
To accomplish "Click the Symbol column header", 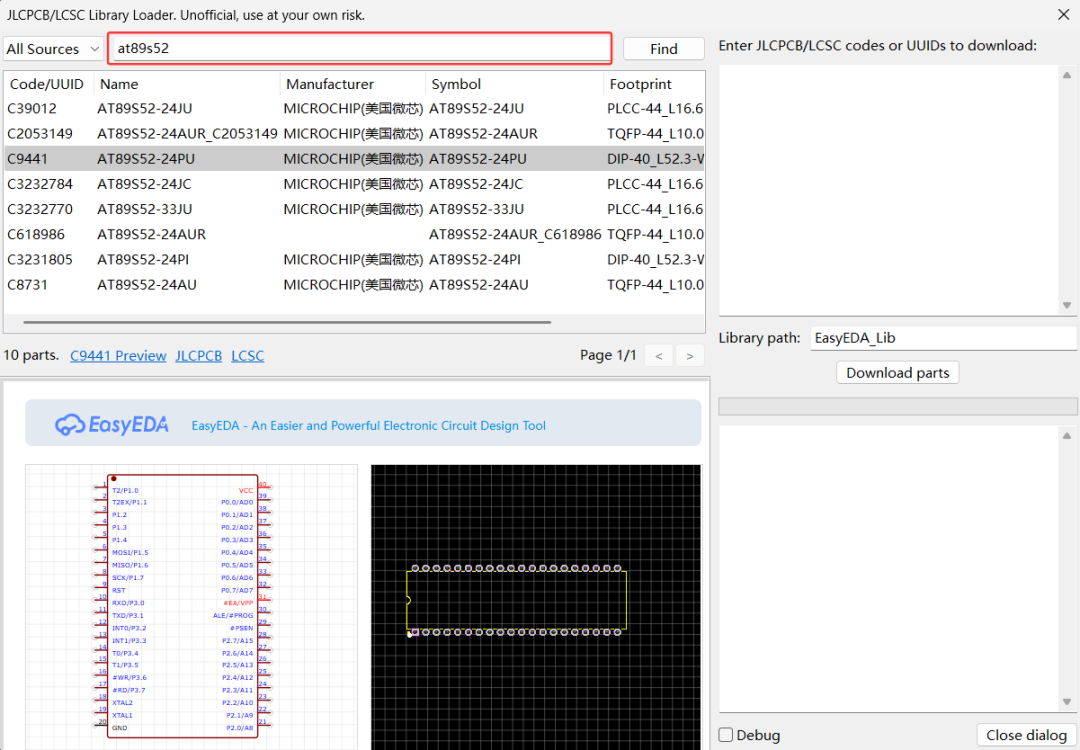I will coord(514,84).
